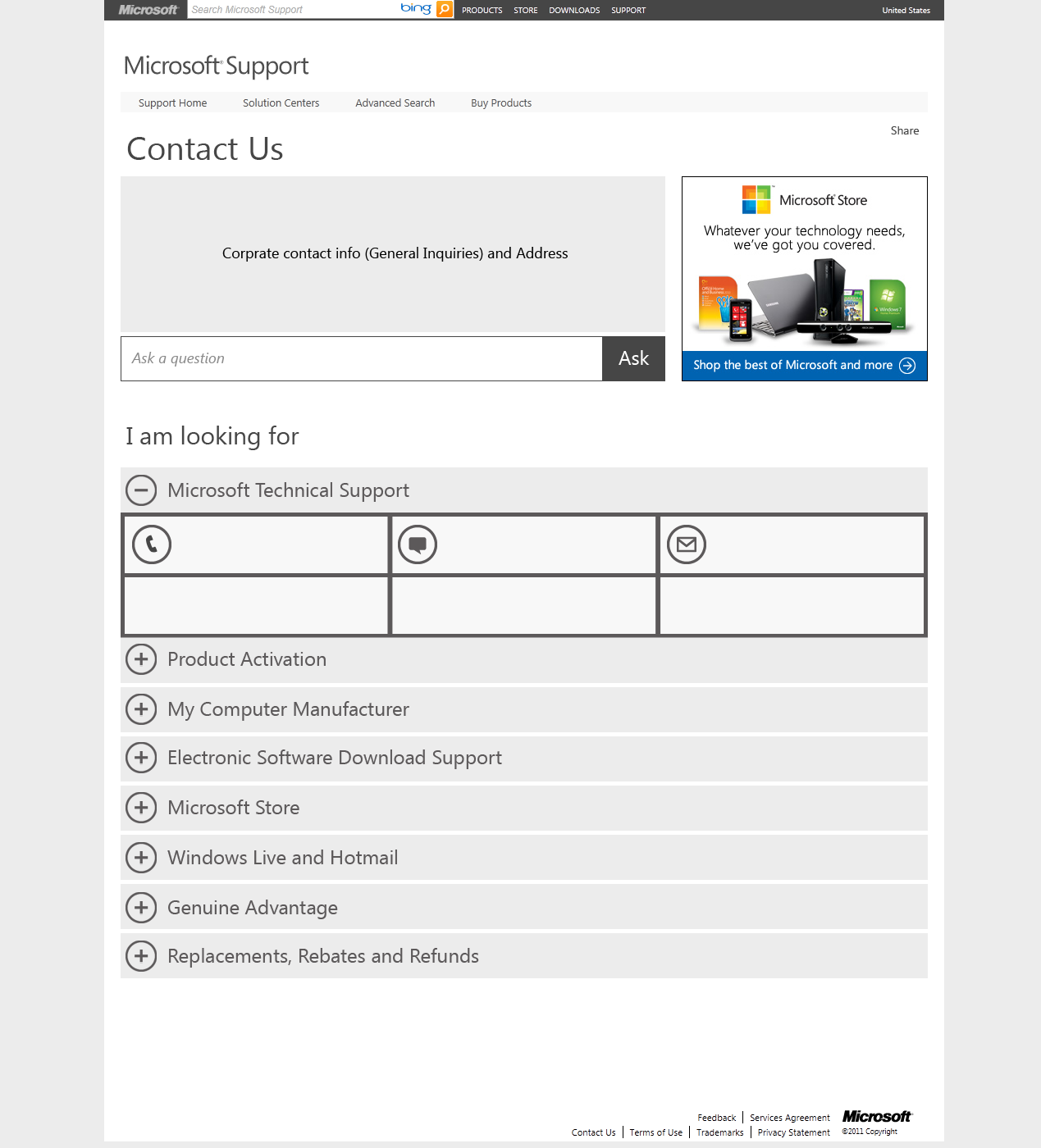Expand the My Computer Manufacturer section
The width and height of the screenshot is (1041, 1148).
coord(141,709)
